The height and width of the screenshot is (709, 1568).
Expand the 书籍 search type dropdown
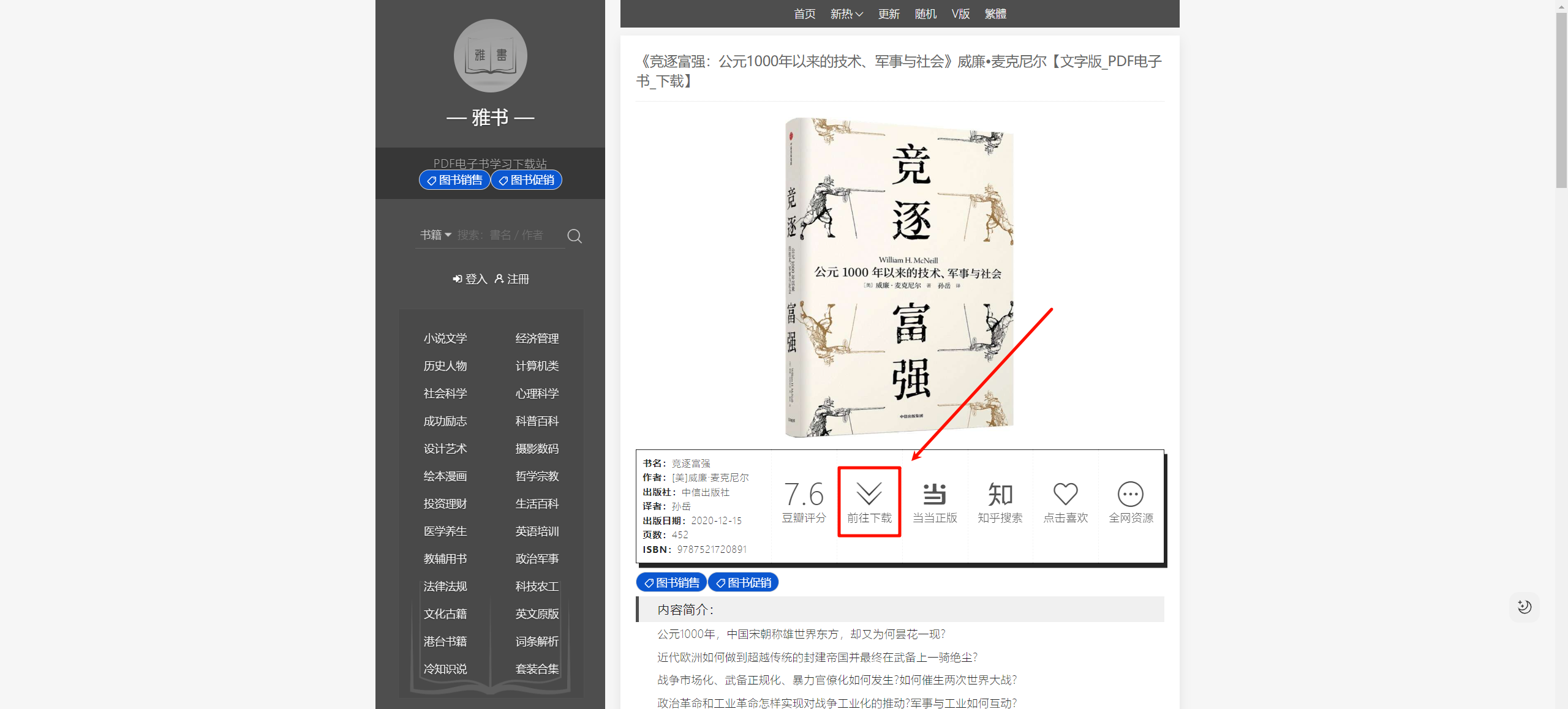click(435, 235)
